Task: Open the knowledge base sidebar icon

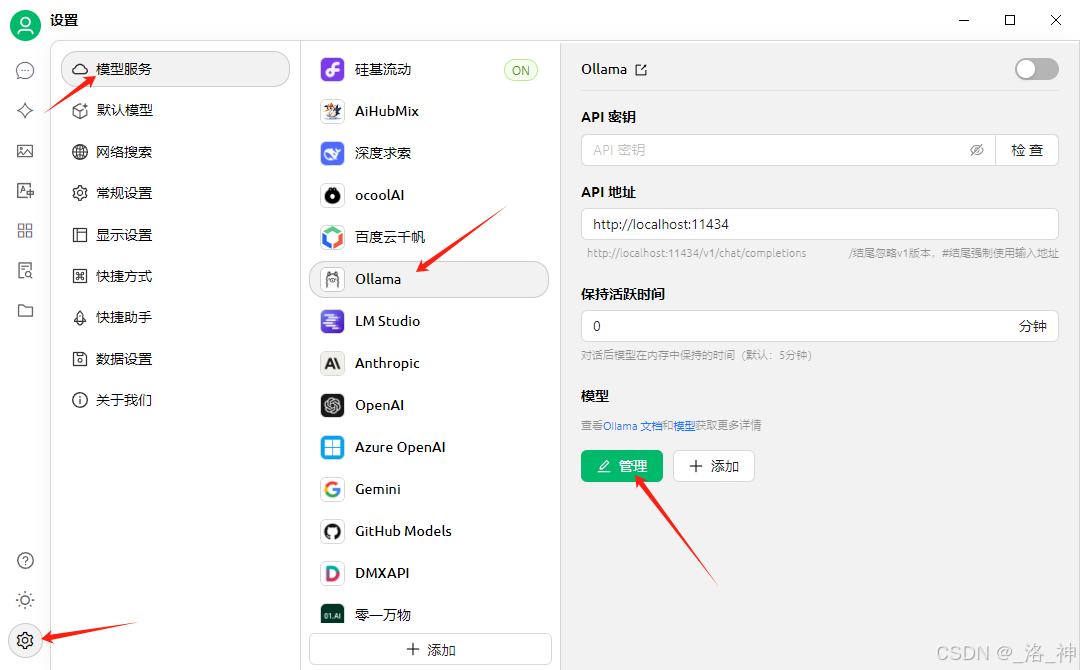Action: [25, 271]
